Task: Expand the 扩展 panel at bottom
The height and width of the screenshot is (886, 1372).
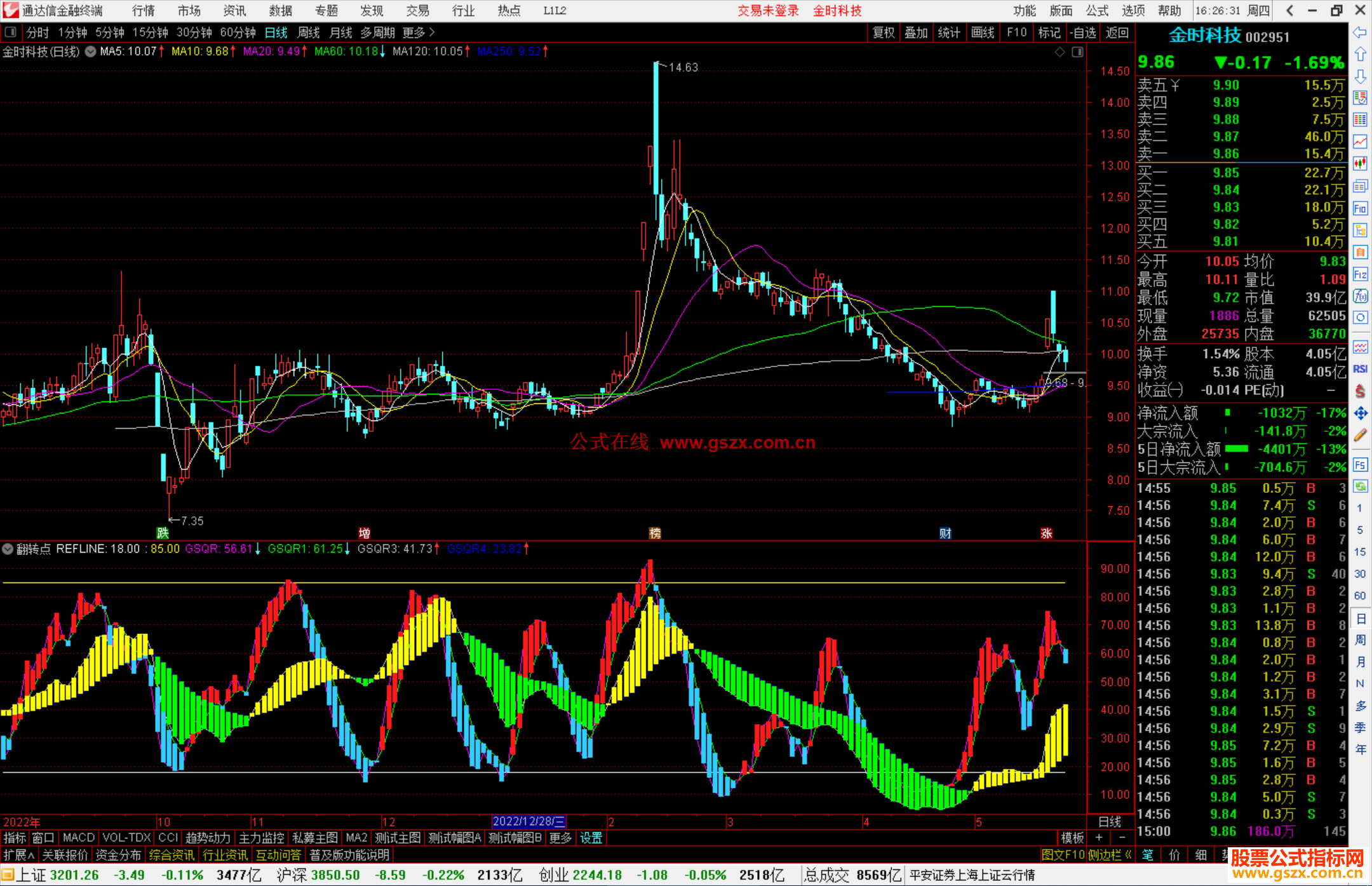Action: point(19,855)
